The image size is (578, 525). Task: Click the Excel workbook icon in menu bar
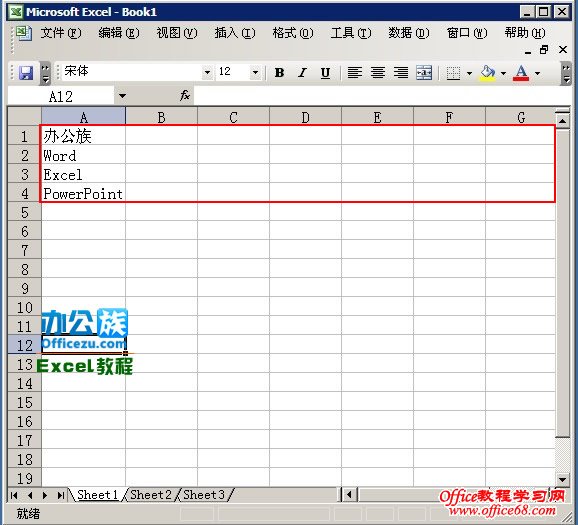pyautogui.click(x=24, y=33)
